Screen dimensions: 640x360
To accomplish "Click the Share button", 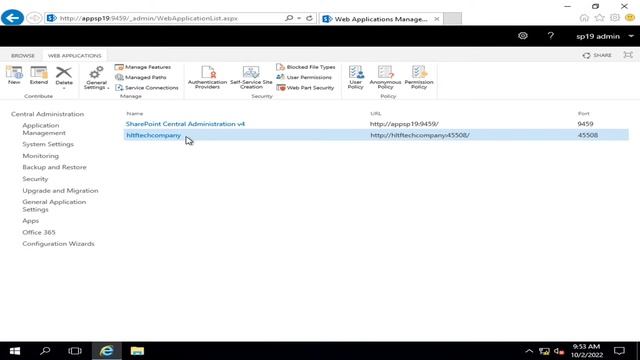I will tap(597, 55).
